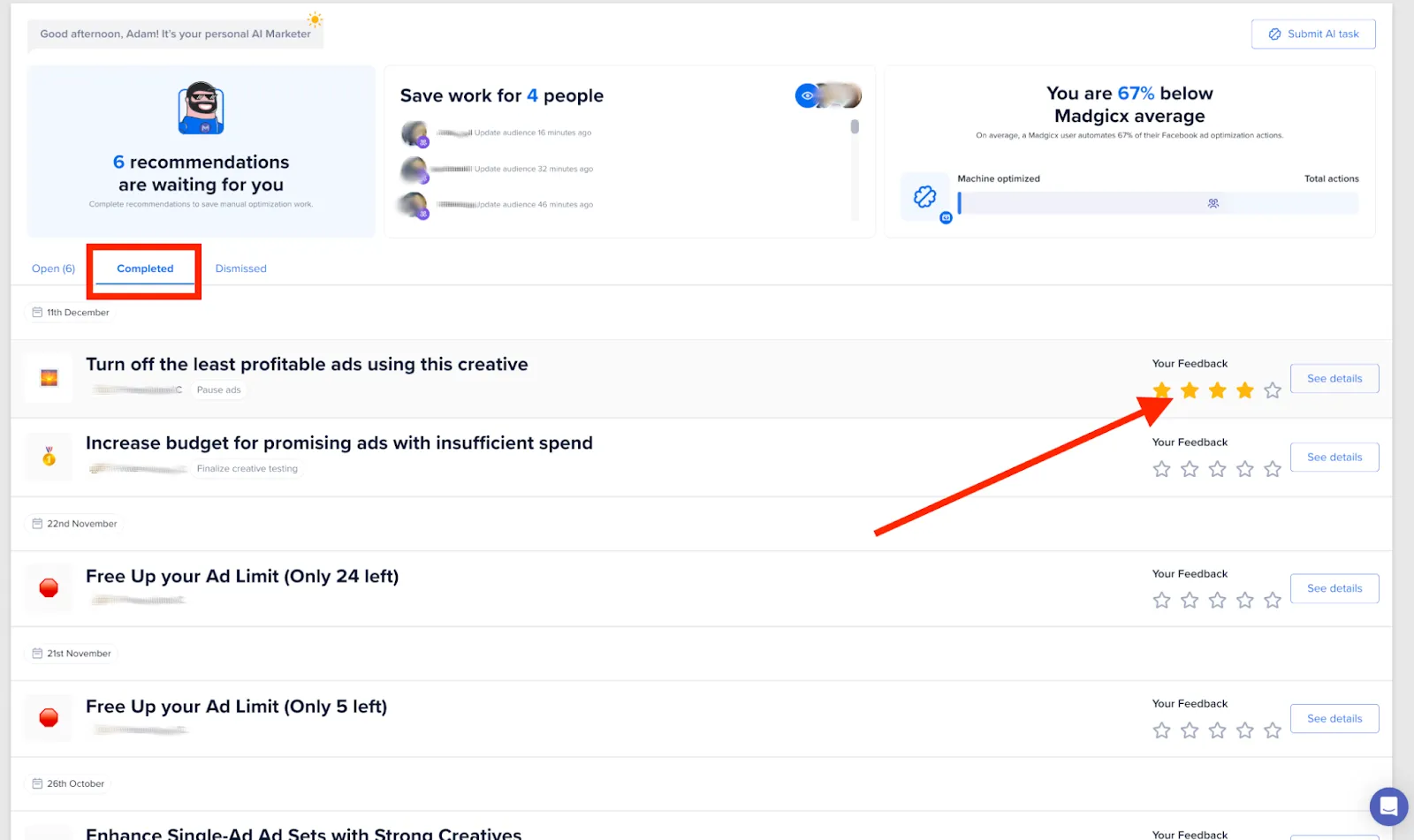The height and width of the screenshot is (840, 1414).
Task: Click the 22nd November date label
Action: 74,524
